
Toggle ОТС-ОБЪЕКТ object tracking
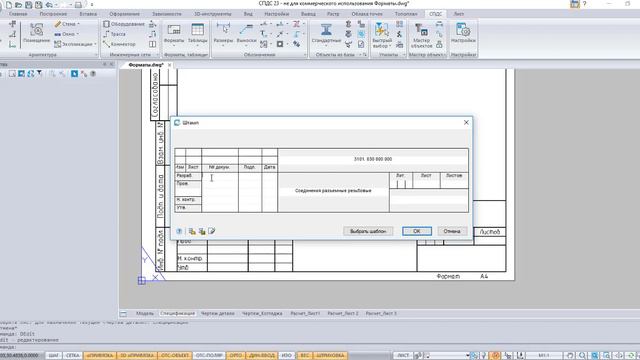[176, 356]
